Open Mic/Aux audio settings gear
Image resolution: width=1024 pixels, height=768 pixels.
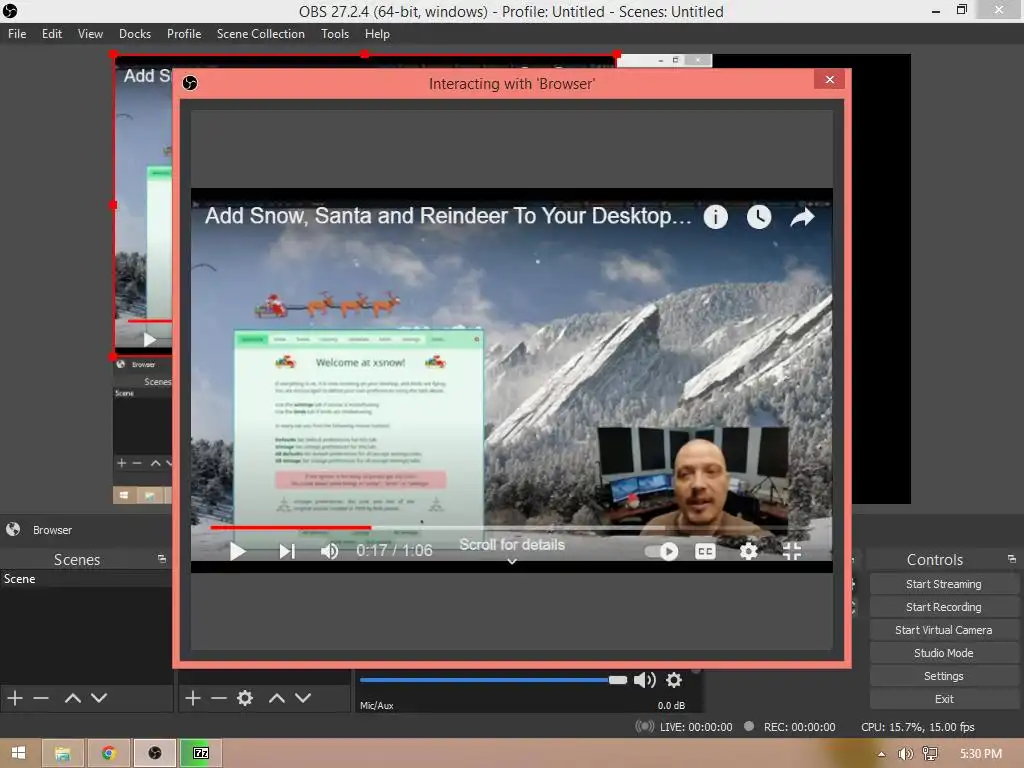pos(674,680)
